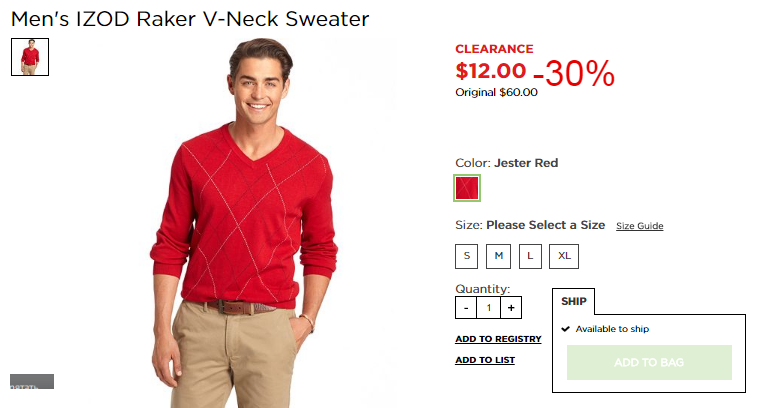Select the red sweater thumbnail image

pyautogui.click(x=30, y=57)
